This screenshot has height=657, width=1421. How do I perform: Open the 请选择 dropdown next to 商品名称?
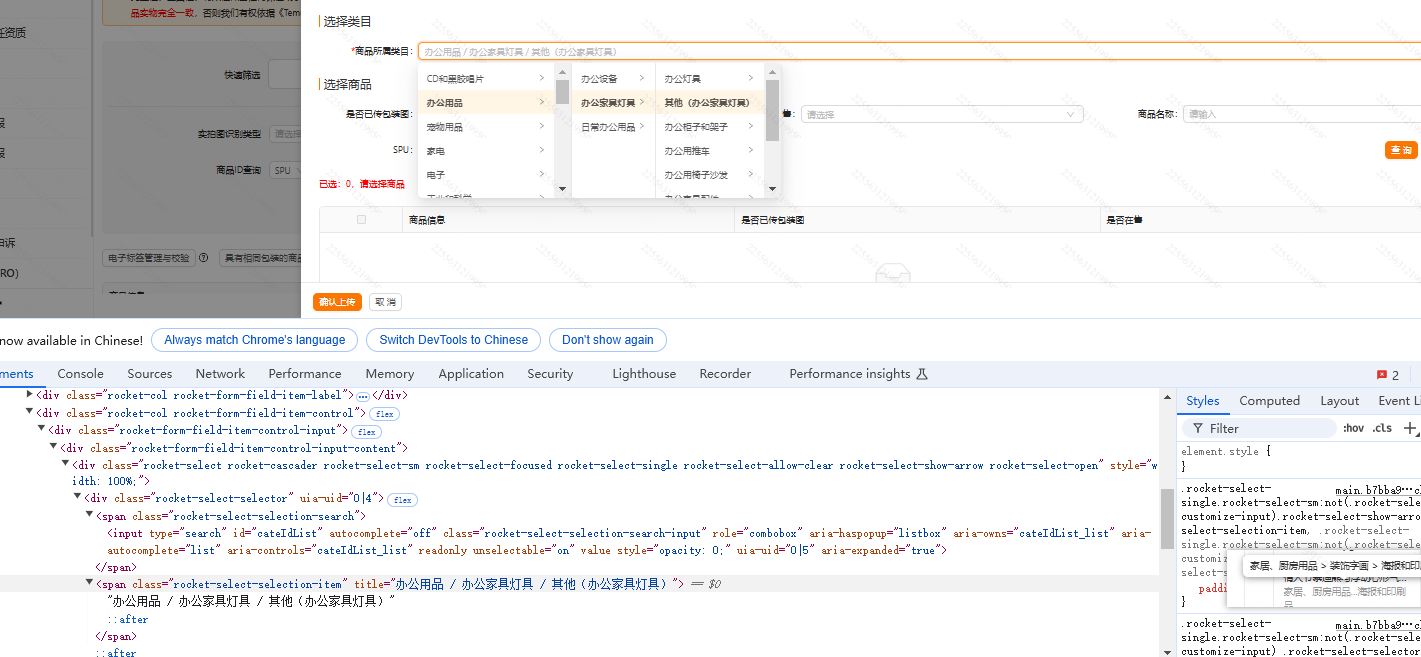tap(941, 115)
